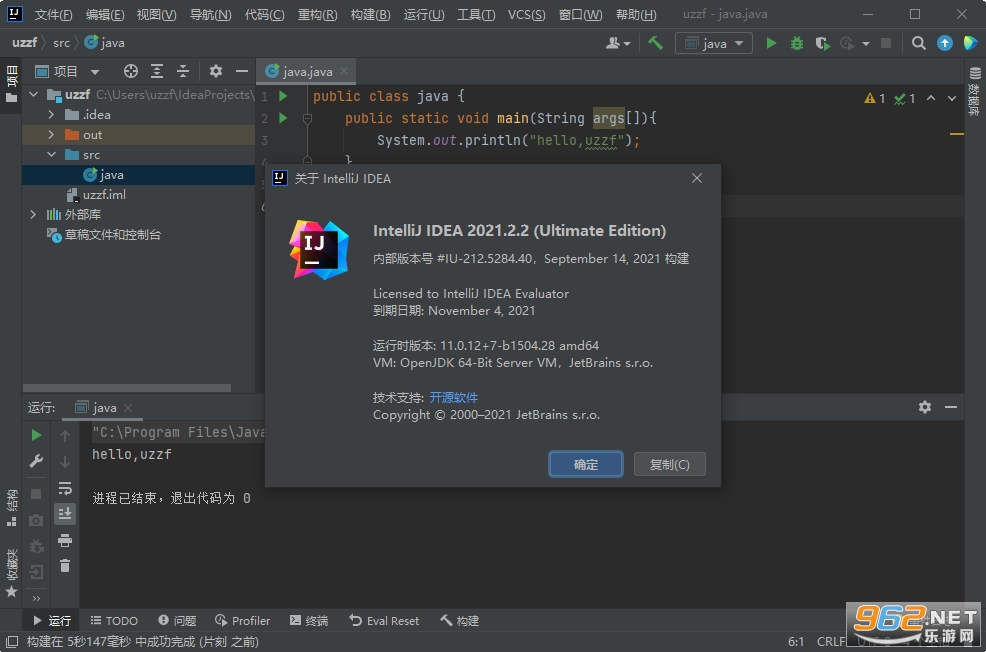Expand the out folder
This screenshot has width=986, height=652.
51,135
